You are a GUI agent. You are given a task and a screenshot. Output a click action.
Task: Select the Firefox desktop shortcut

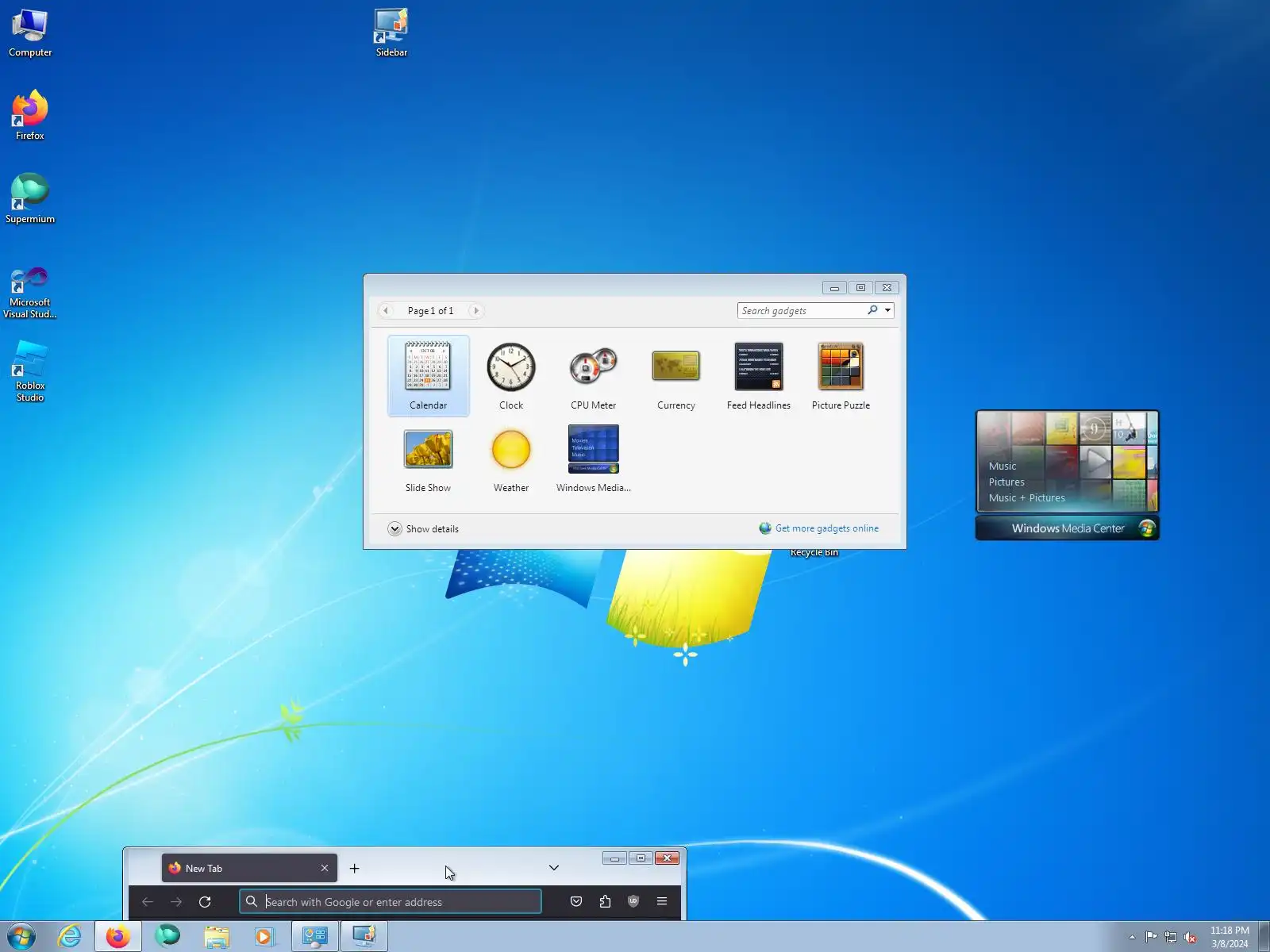point(30,116)
